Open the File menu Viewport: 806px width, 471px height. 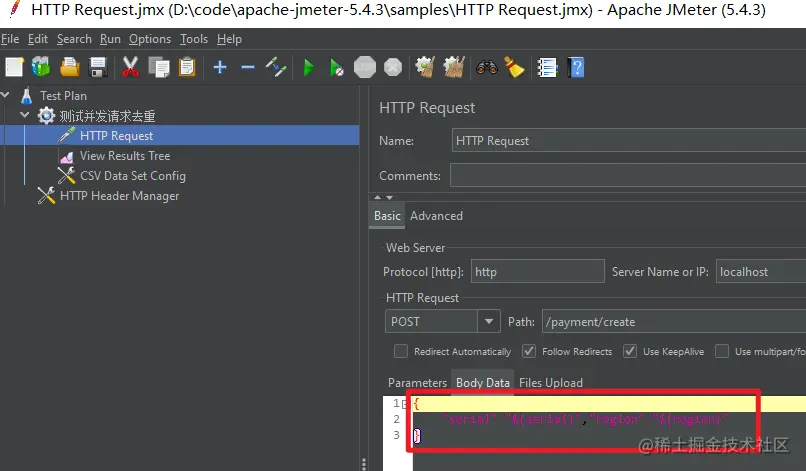(x=10, y=39)
